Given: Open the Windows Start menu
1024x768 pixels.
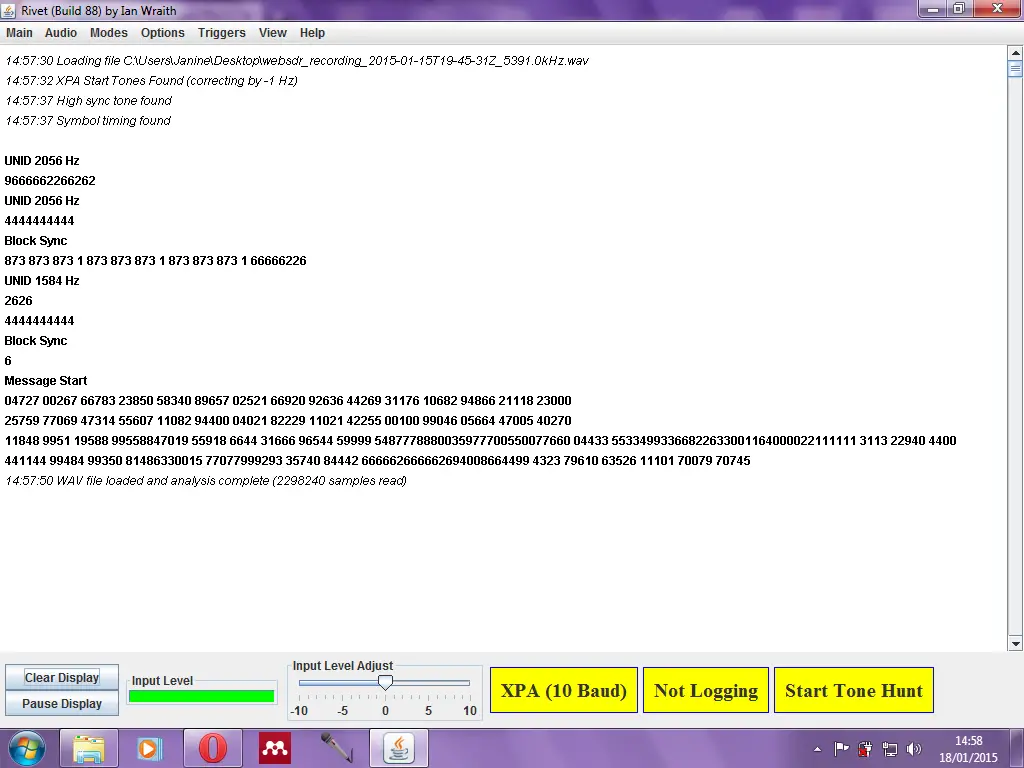Looking at the screenshot, I should 27,748.
